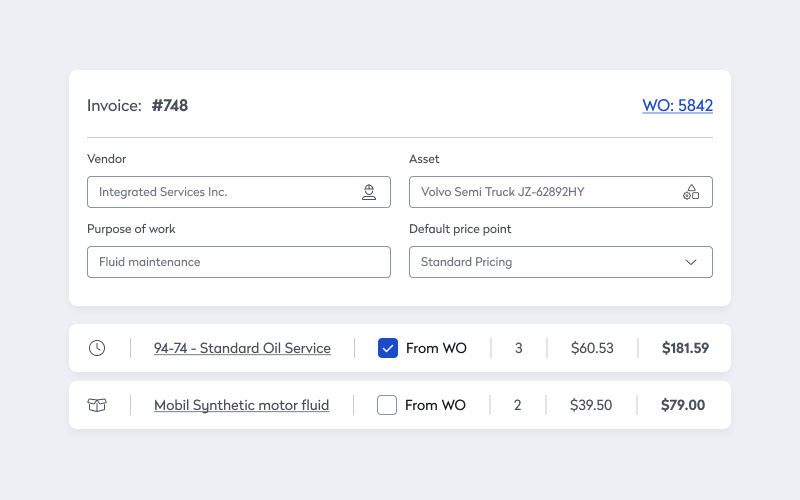This screenshot has height=500, width=800.
Task: Click the box icon beside Mobil Synthetic fluid
Action: 97,405
